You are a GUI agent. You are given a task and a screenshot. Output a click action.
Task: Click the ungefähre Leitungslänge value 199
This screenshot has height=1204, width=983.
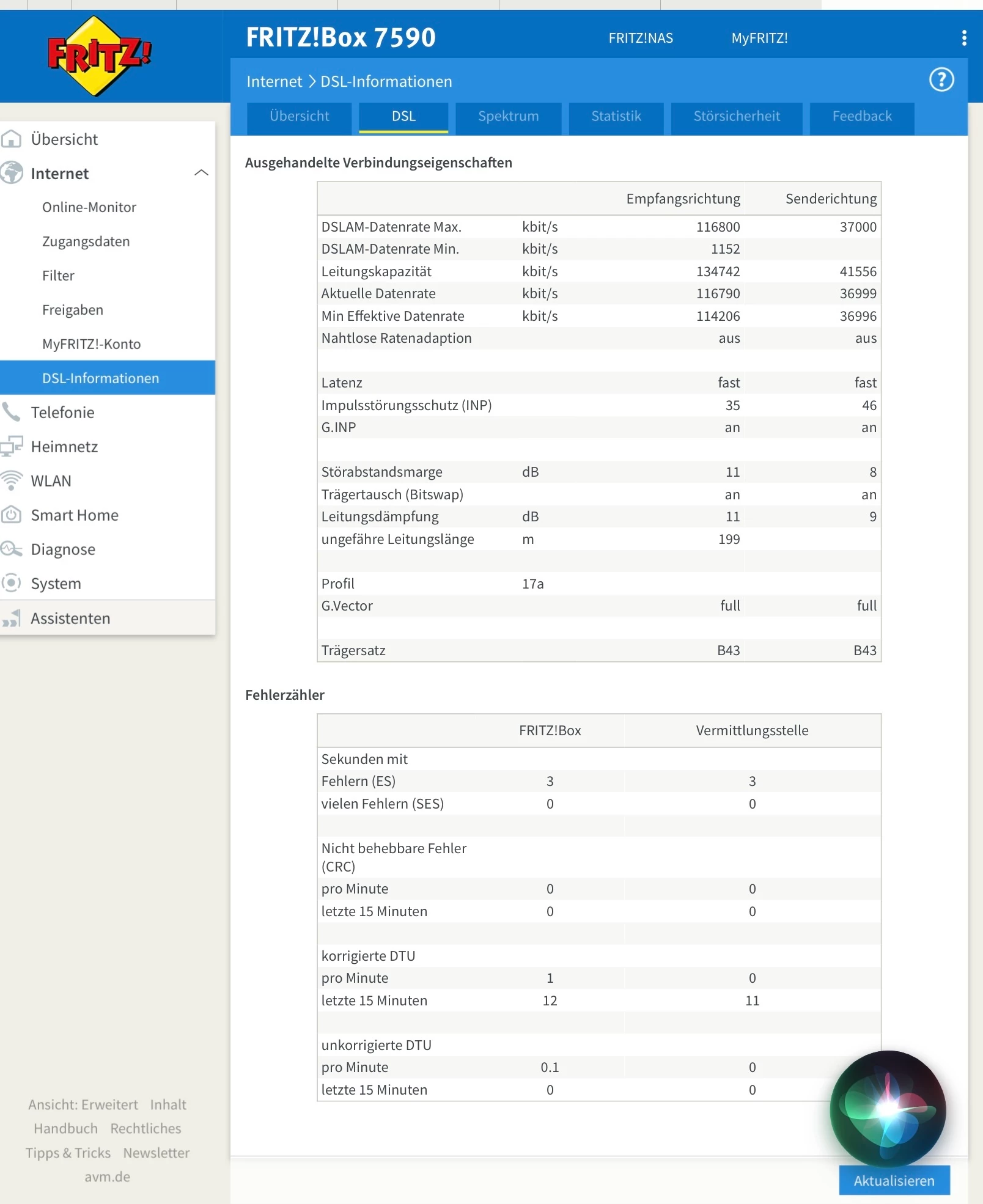pyautogui.click(x=729, y=539)
